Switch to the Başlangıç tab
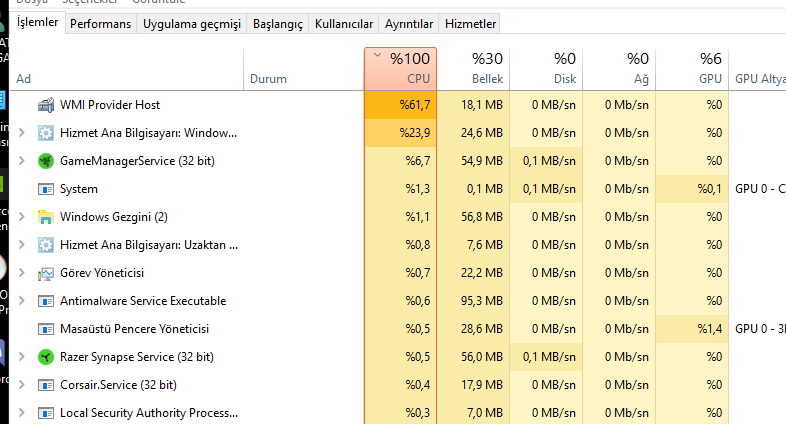 coord(278,24)
